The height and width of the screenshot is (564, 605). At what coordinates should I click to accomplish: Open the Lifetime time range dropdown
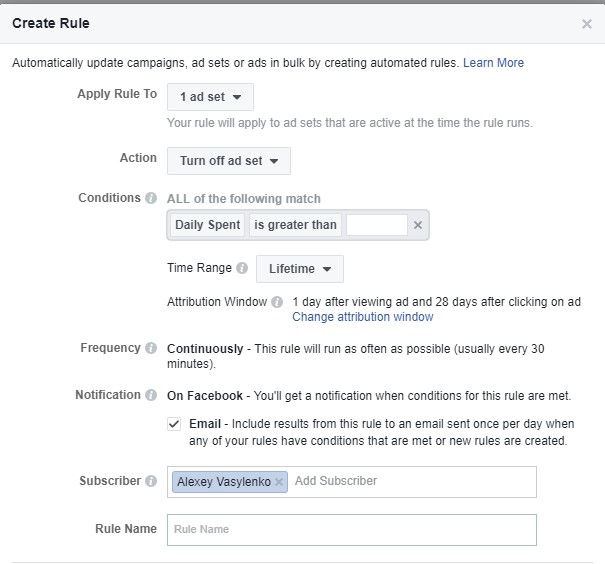pyautogui.click(x=300, y=269)
